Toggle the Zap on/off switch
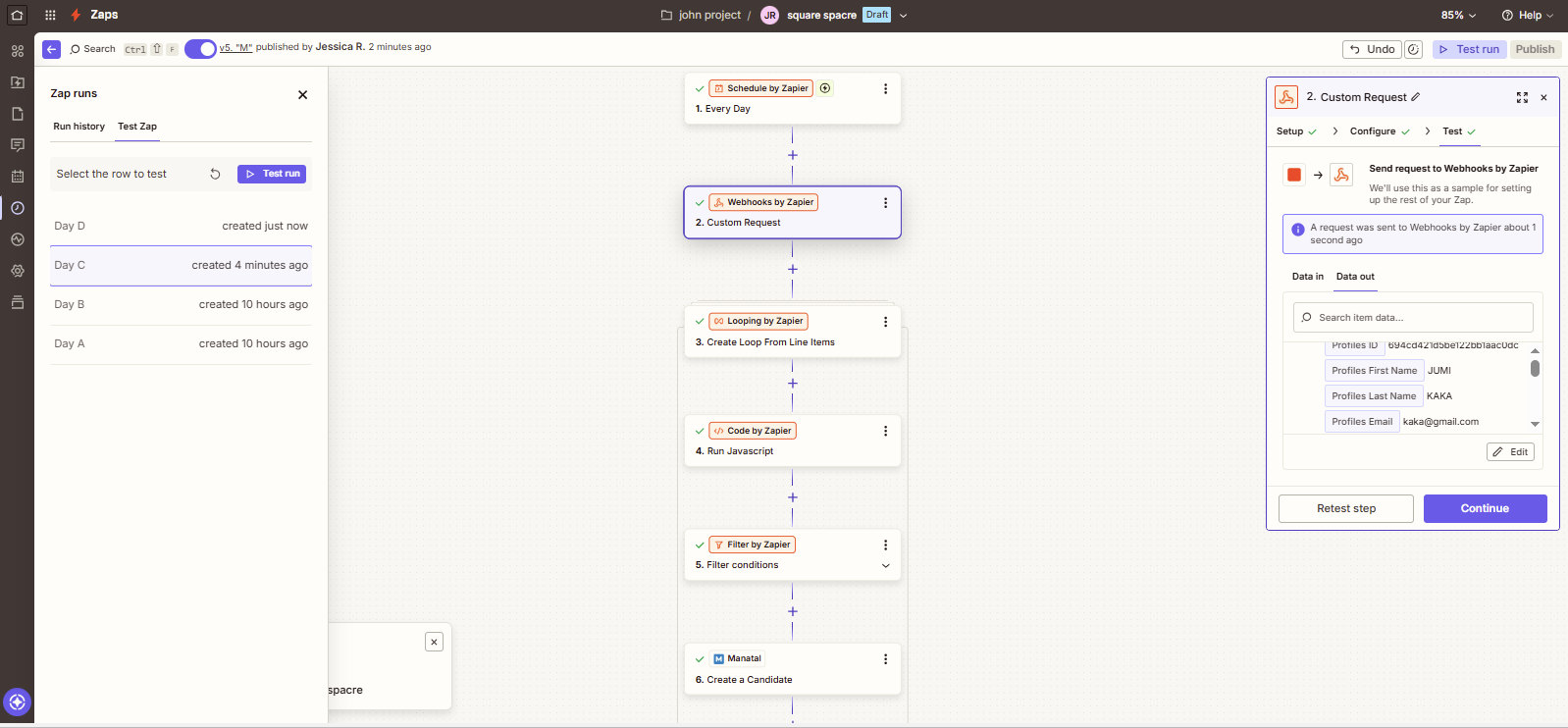Screen dimensions: 1568x728 coord(200,49)
